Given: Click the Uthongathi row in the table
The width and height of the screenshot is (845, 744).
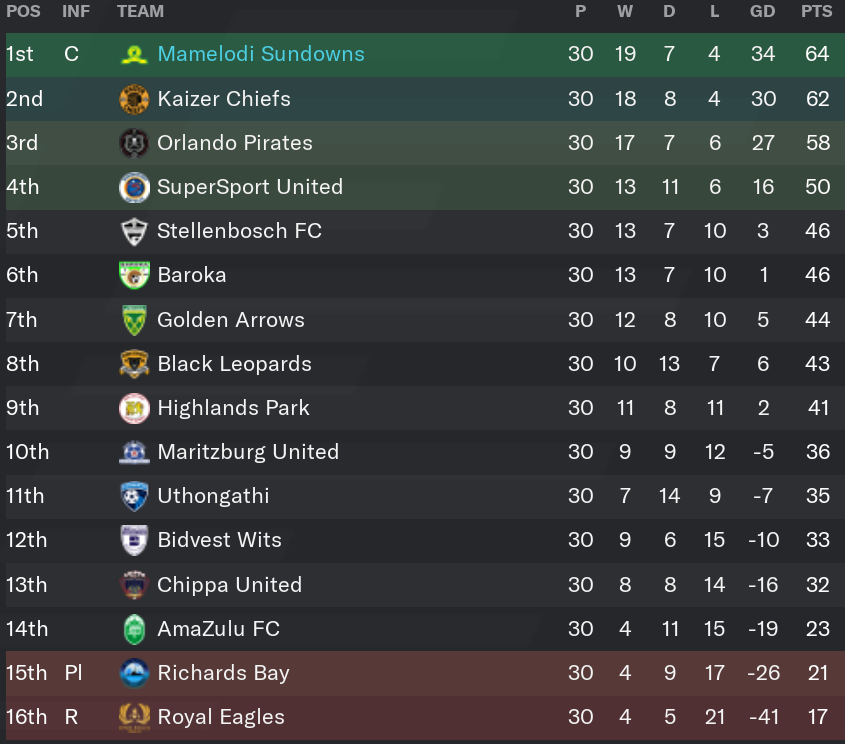Looking at the screenshot, I should pyautogui.click(x=425, y=496).
